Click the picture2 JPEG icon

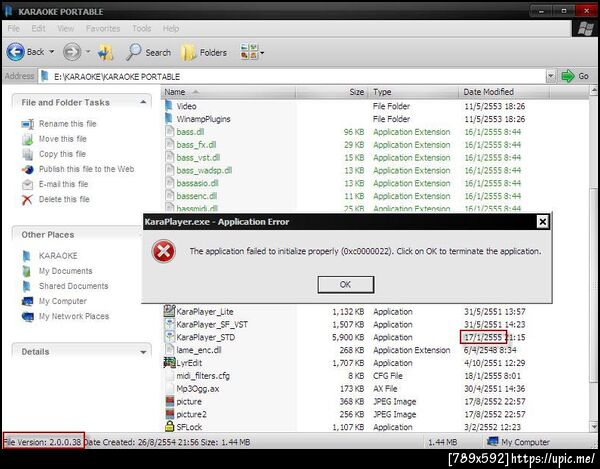(170, 414)
